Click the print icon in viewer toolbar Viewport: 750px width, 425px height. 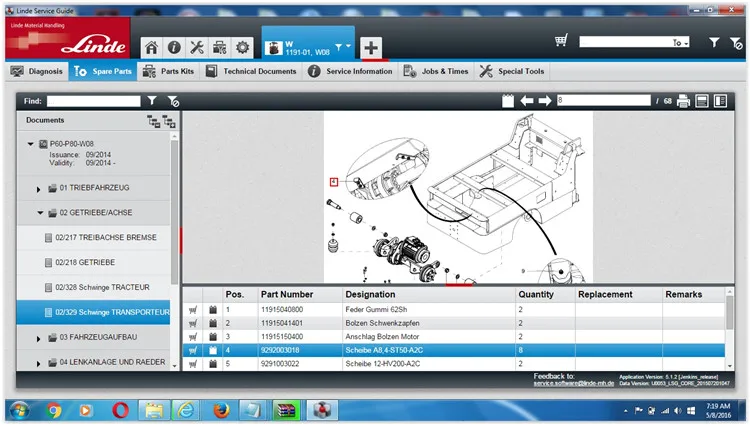pyautogui.click(x=683, y=101)
